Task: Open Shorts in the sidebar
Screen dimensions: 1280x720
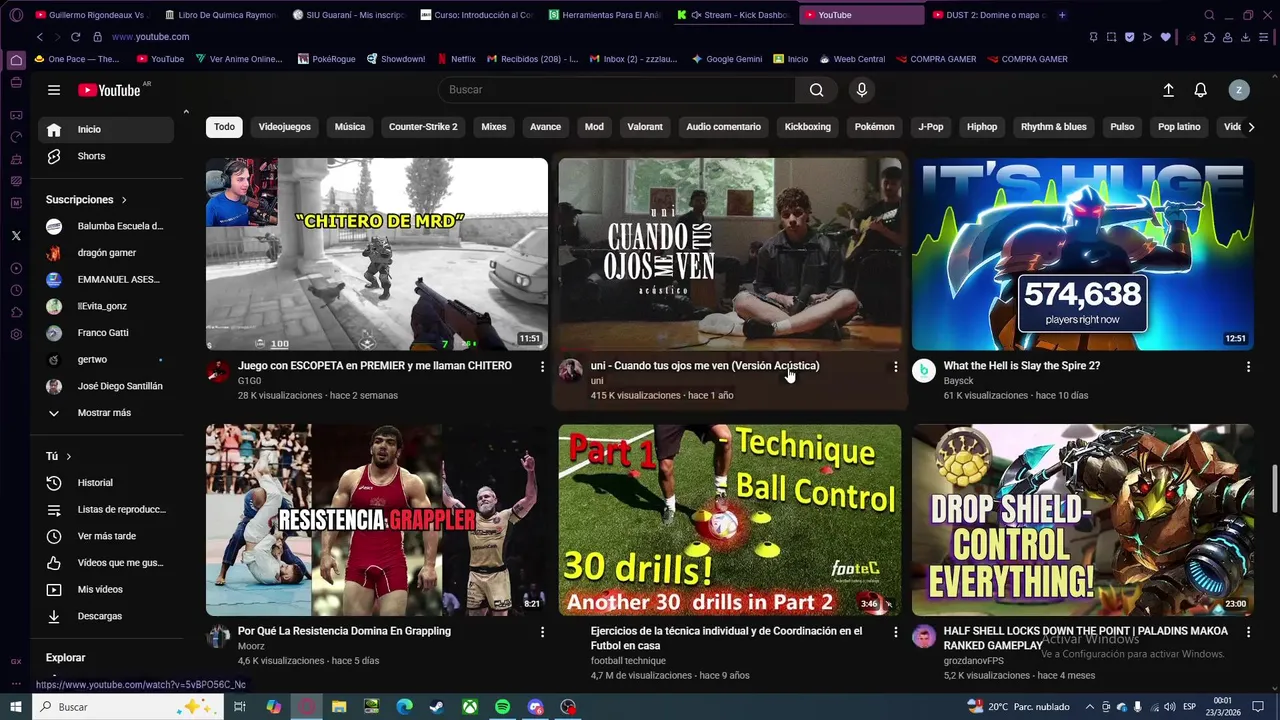Action: (x=106, y=156)
